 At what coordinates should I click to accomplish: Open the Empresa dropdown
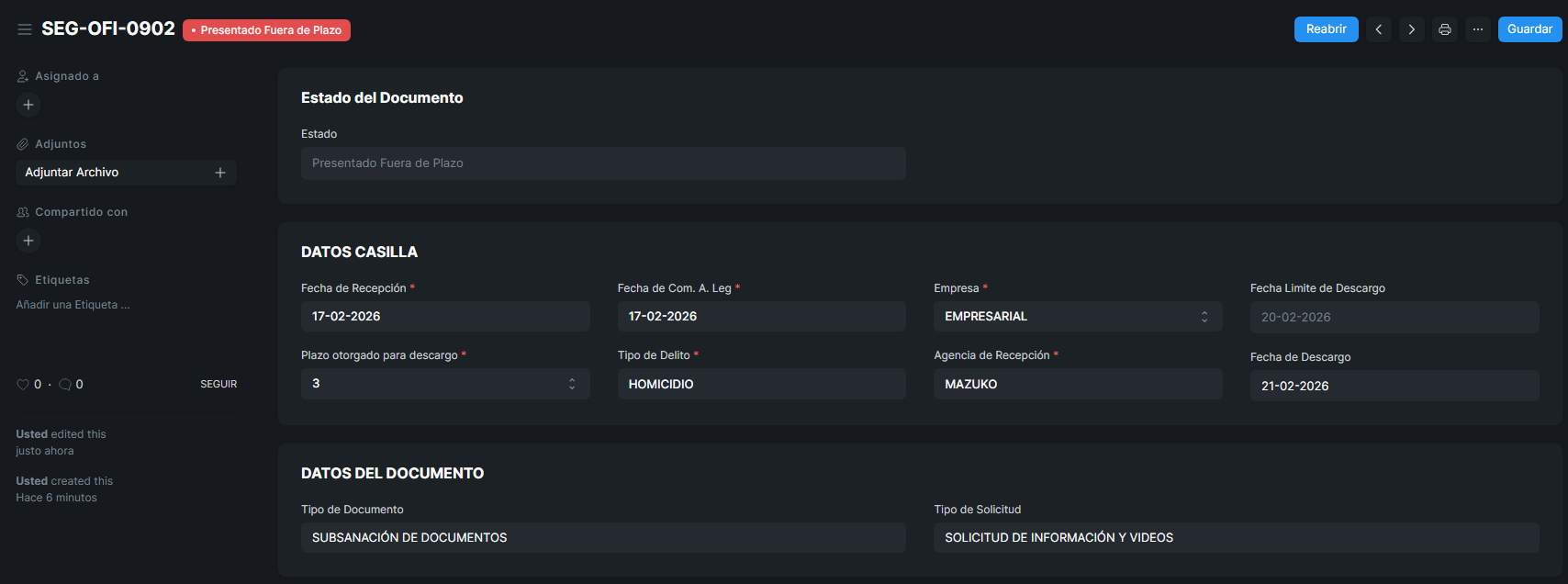tap(1077, 317)
